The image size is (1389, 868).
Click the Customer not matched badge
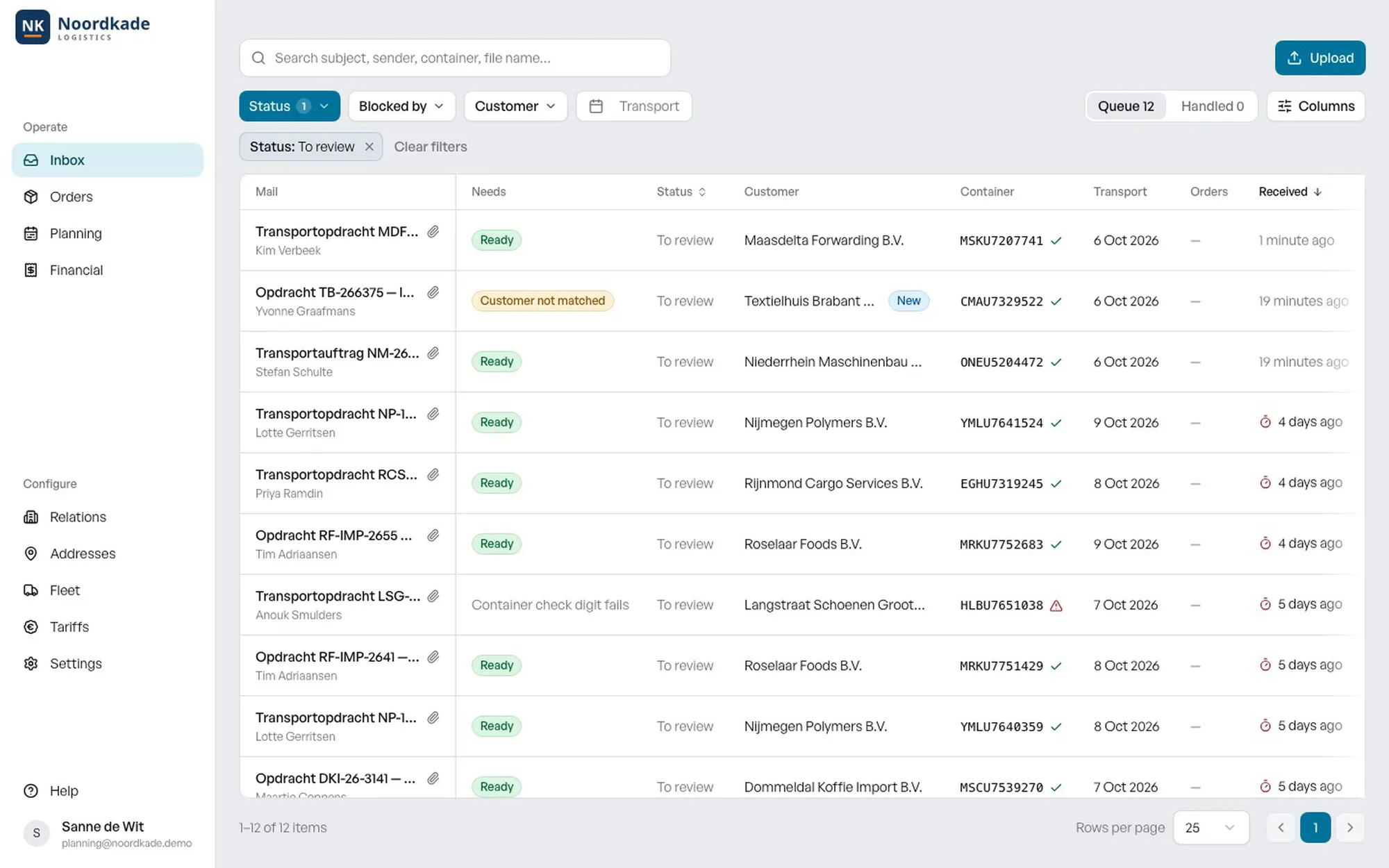pyautogui.click(x=542, y=301)
